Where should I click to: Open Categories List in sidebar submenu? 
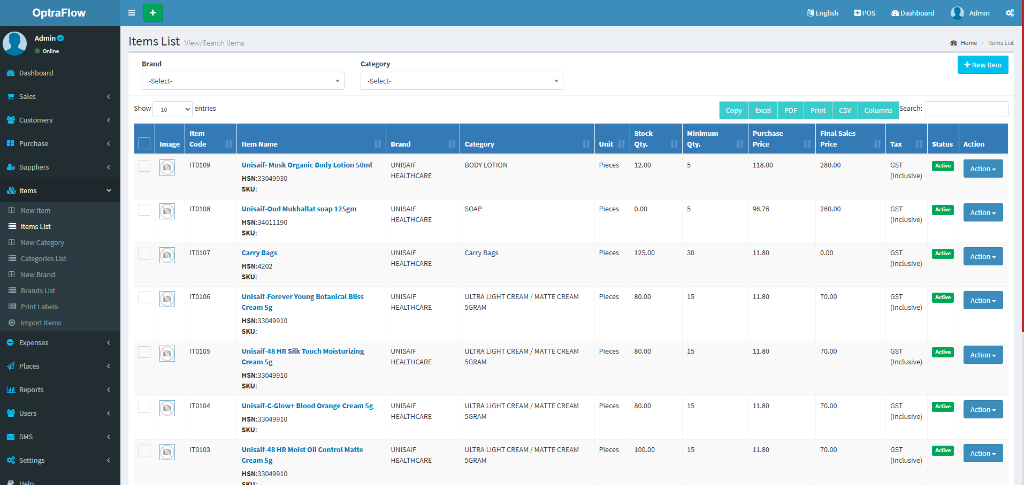click(x=60, y=258)
